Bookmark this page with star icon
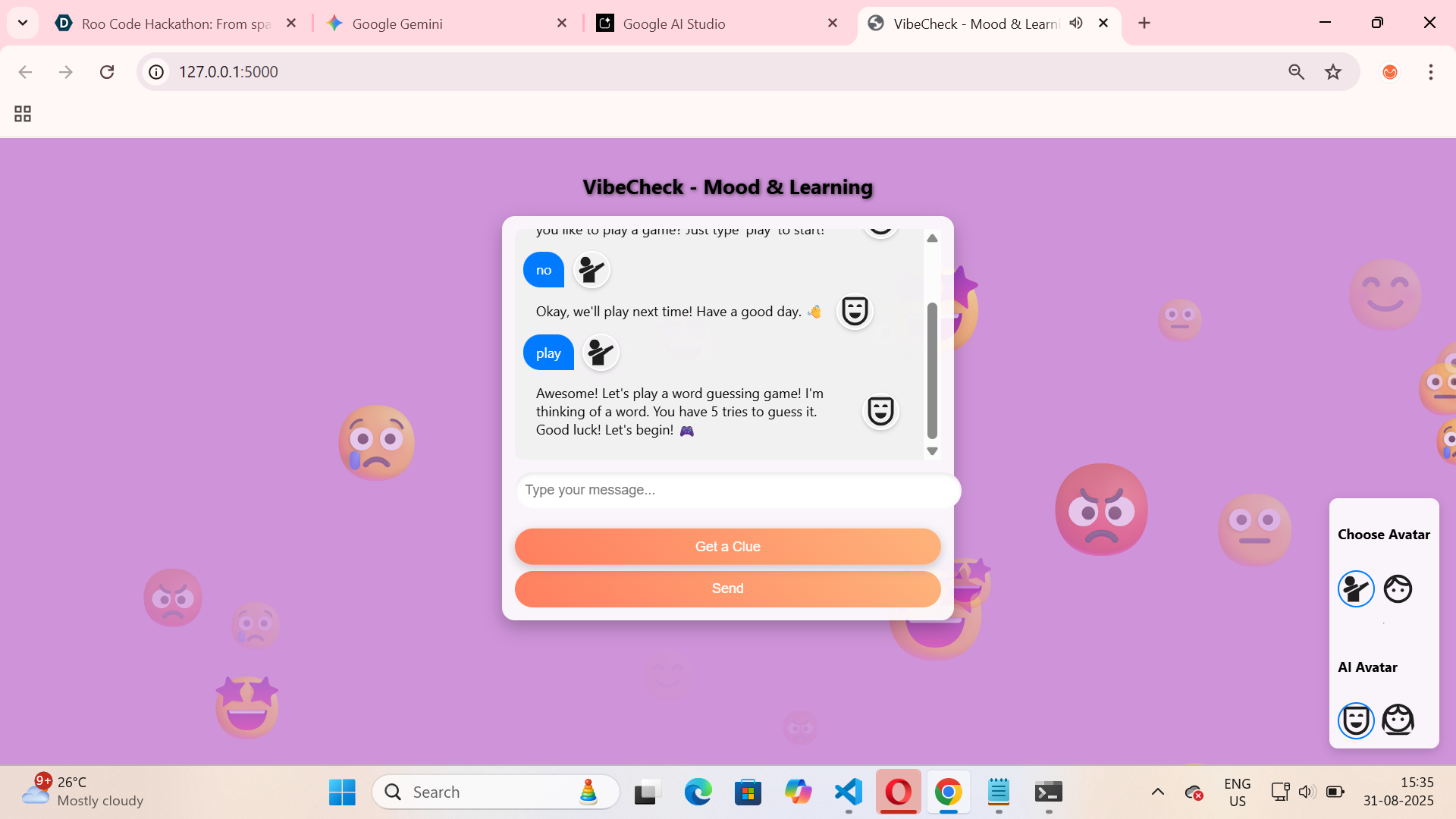Viewport: 1456px width, 819px height. click(x=1333, y=72)
